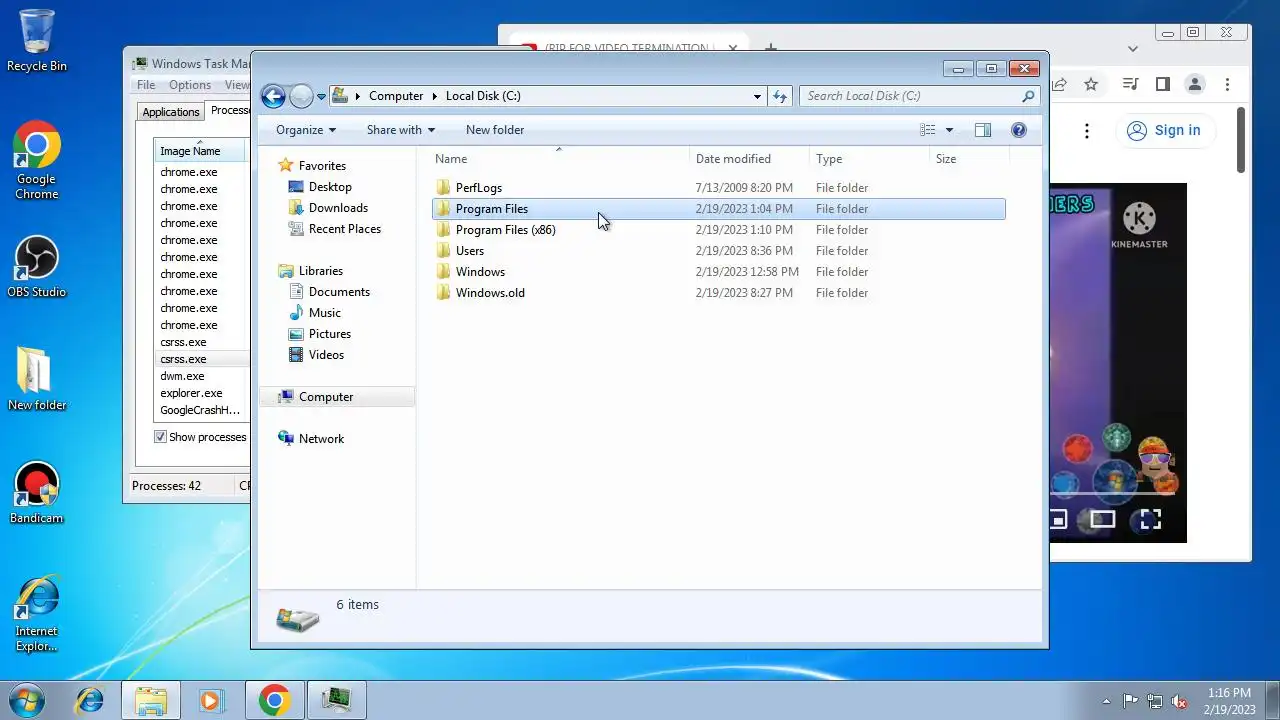Go back with the Explorer Back arrow
This screenshot has width=1280, height=720.
tap(273, 96)
